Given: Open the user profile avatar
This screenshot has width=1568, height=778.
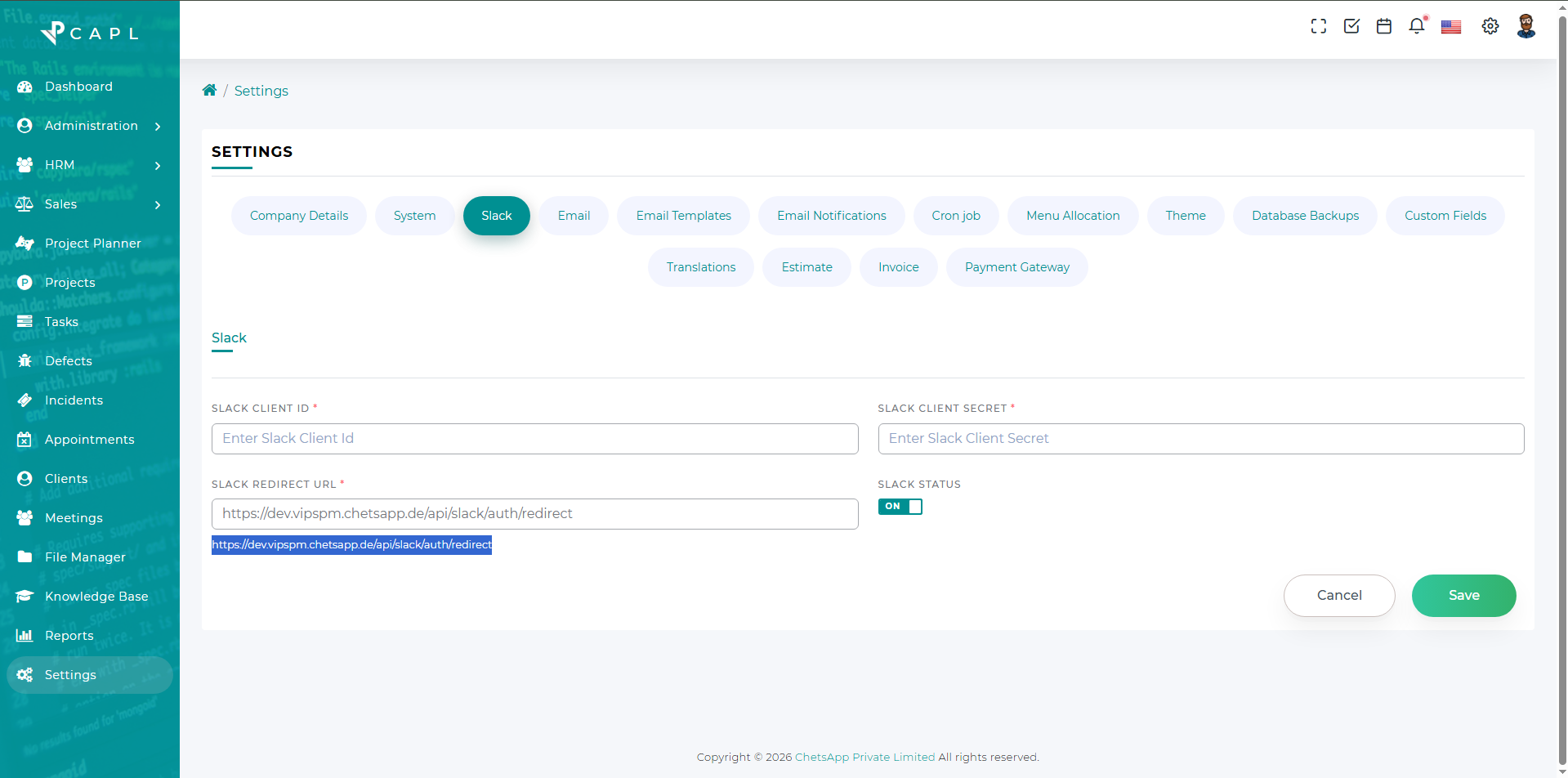Looking at the screenshot, I should click(x=1526, y=26).
